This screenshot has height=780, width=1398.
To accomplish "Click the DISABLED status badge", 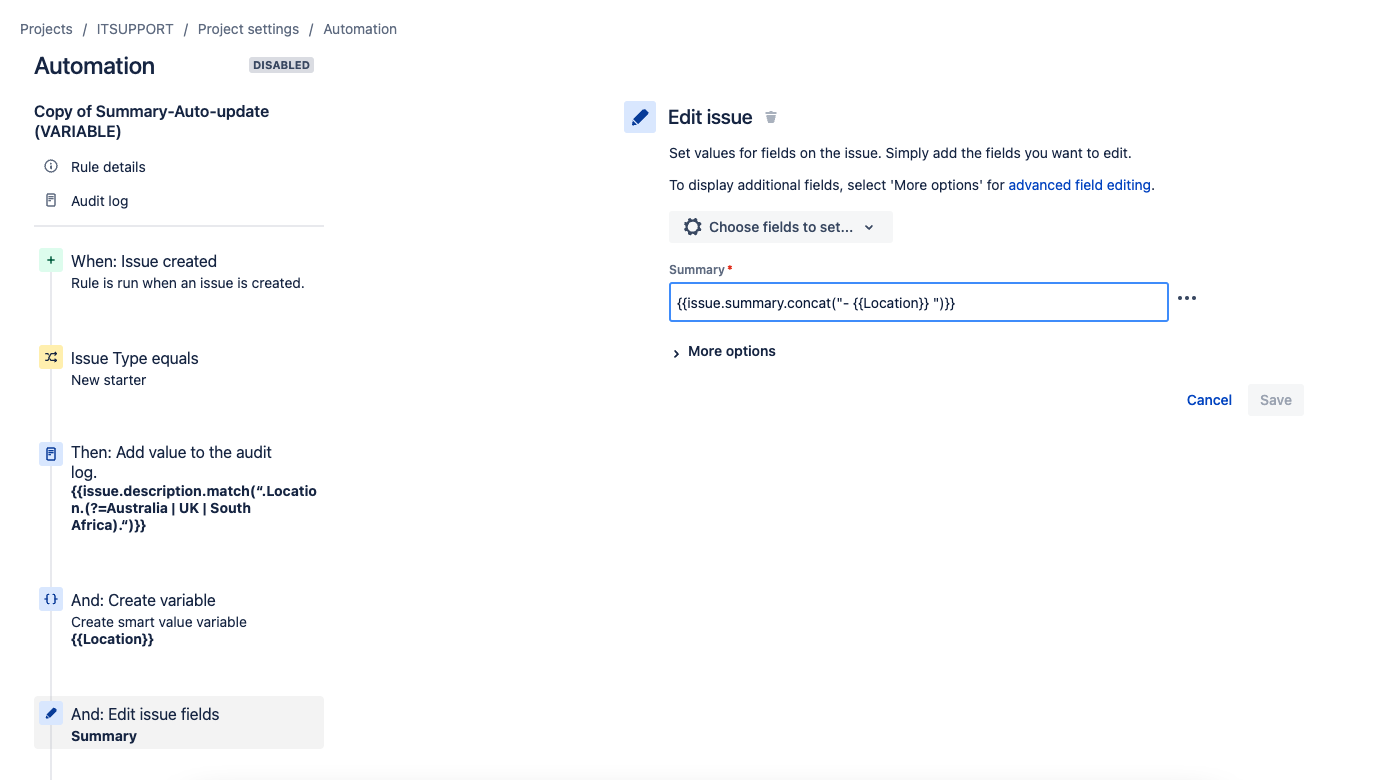I will pos(281,65).
